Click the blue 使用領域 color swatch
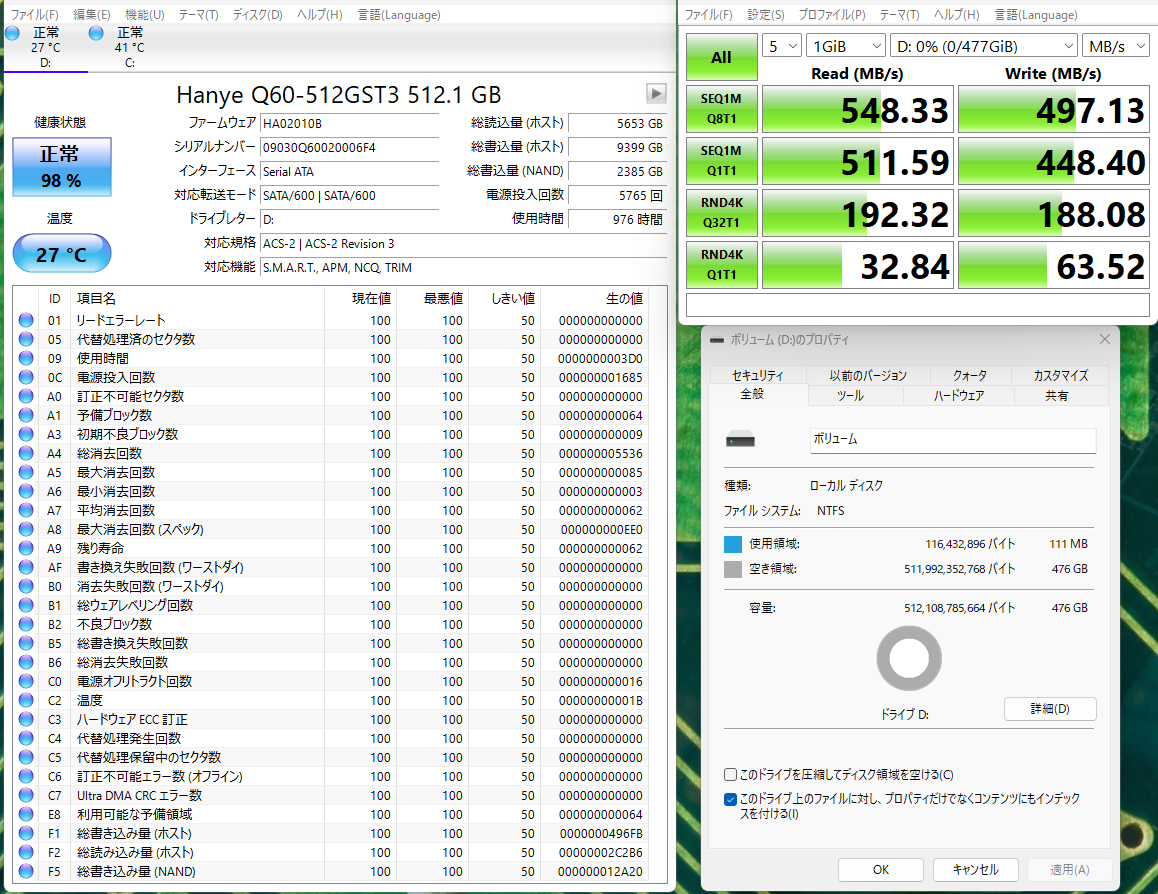The height and width of the screenshot is (894, 1158). pos(733,544)
